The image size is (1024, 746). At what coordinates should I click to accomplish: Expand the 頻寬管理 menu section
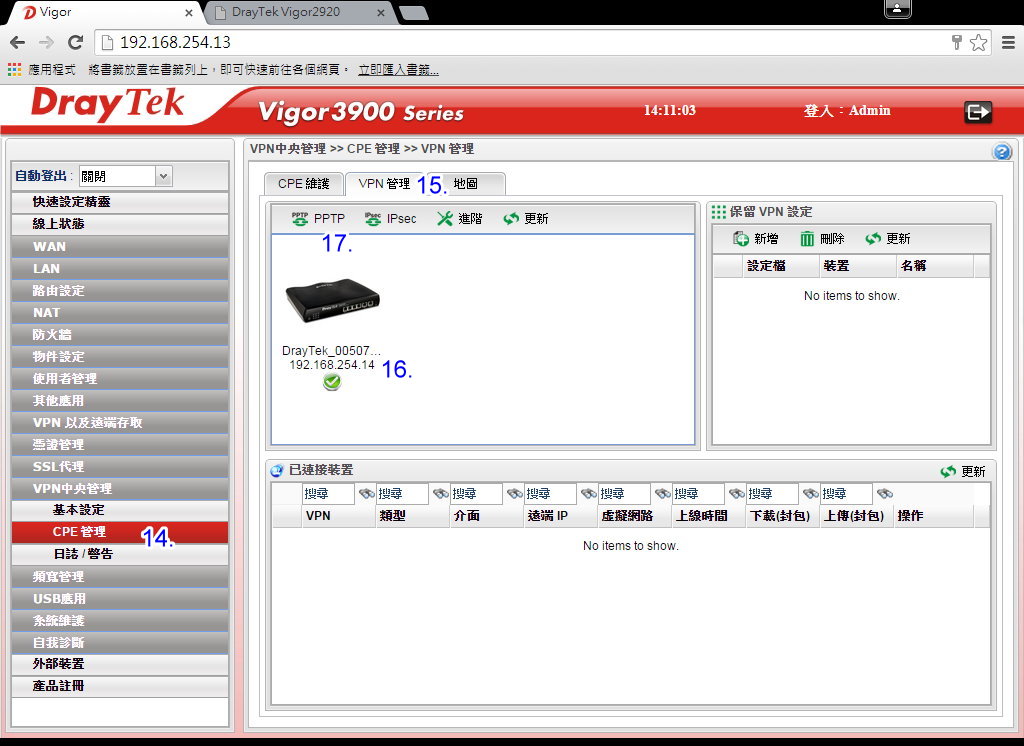pos(120,576)
